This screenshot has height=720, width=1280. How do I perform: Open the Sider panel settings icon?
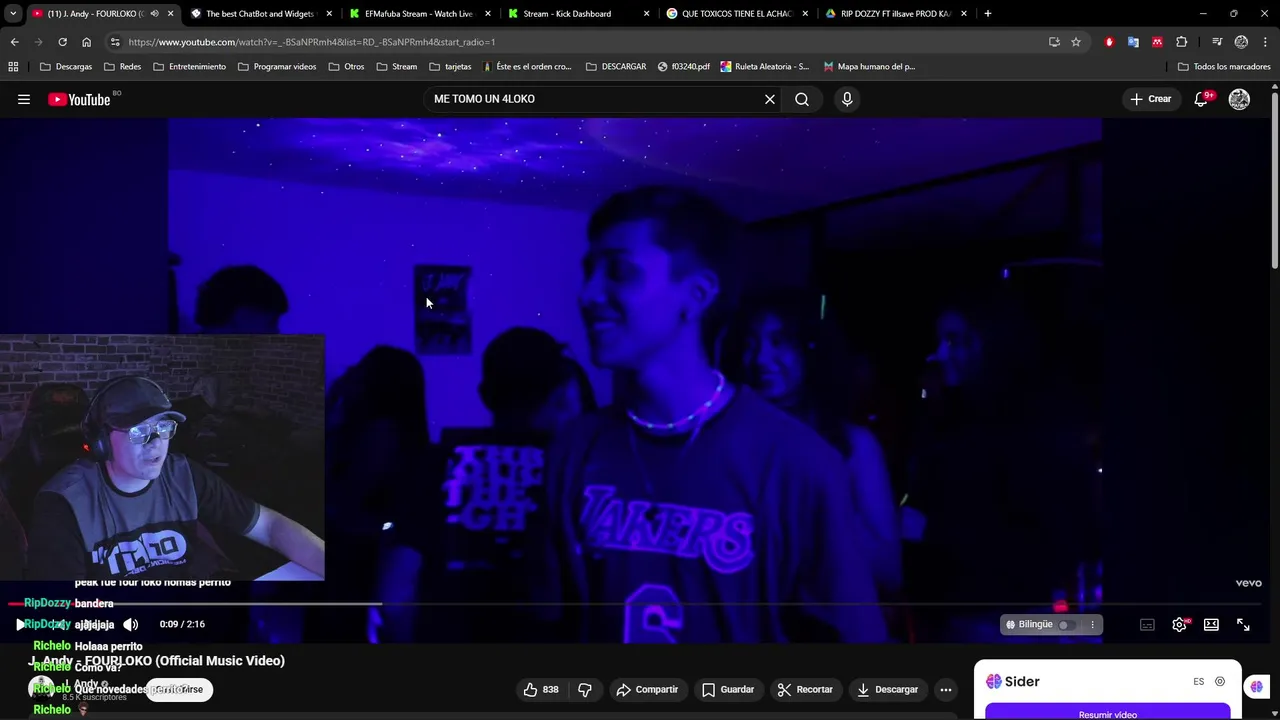(x=1220, y=681)
